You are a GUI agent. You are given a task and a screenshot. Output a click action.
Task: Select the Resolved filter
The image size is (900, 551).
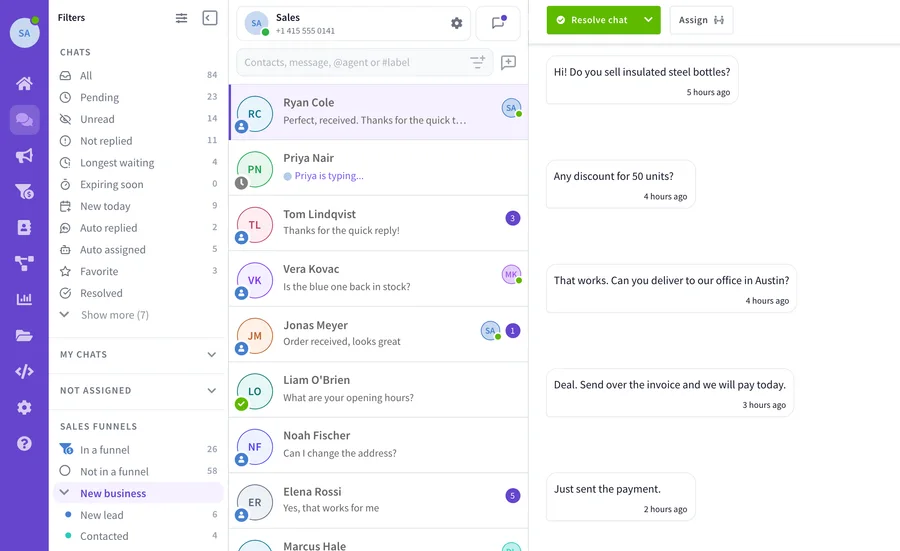tap(138, 293)
